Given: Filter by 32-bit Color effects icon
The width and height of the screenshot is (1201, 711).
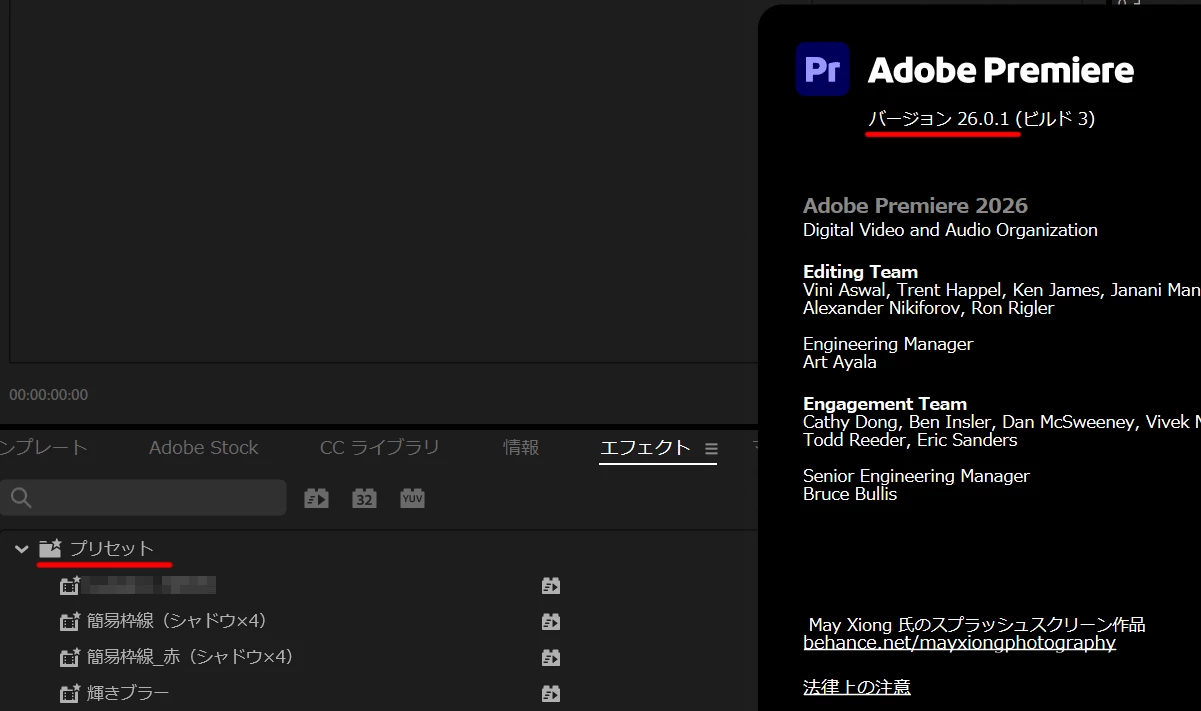Looking at the screenshot, I should 364,498.
